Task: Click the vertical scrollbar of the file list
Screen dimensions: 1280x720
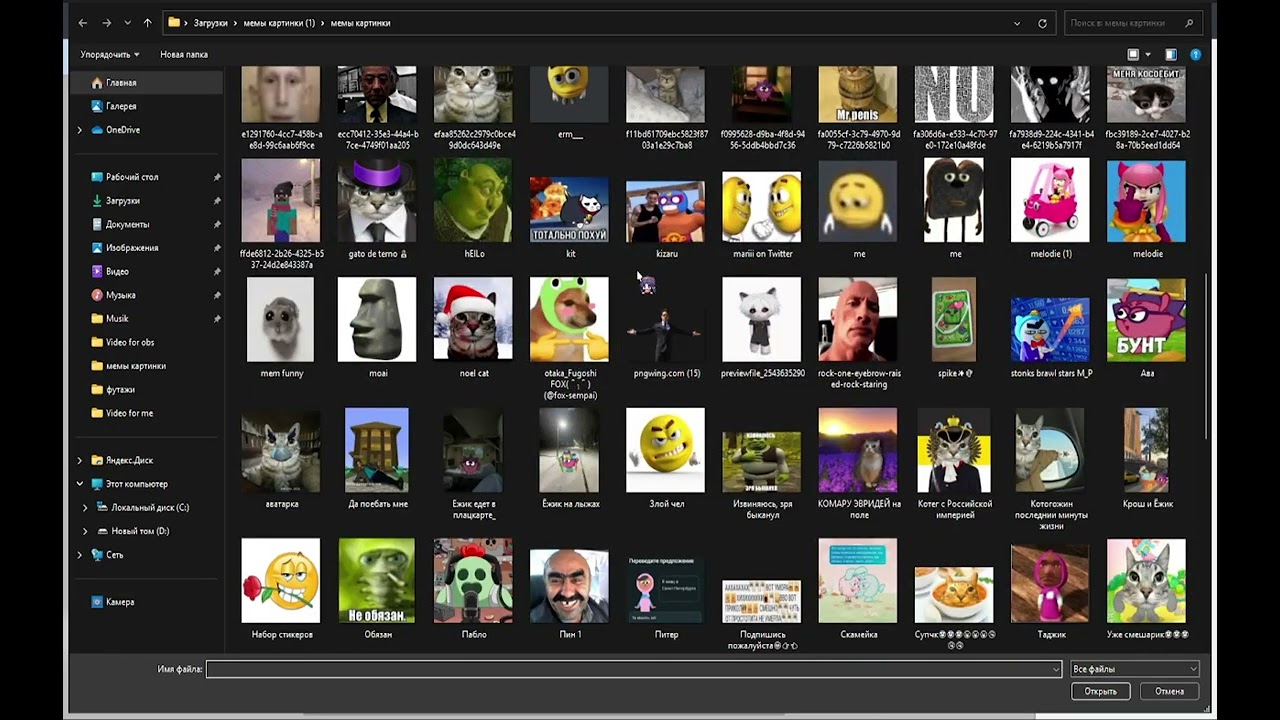Action: point(1207,354)
